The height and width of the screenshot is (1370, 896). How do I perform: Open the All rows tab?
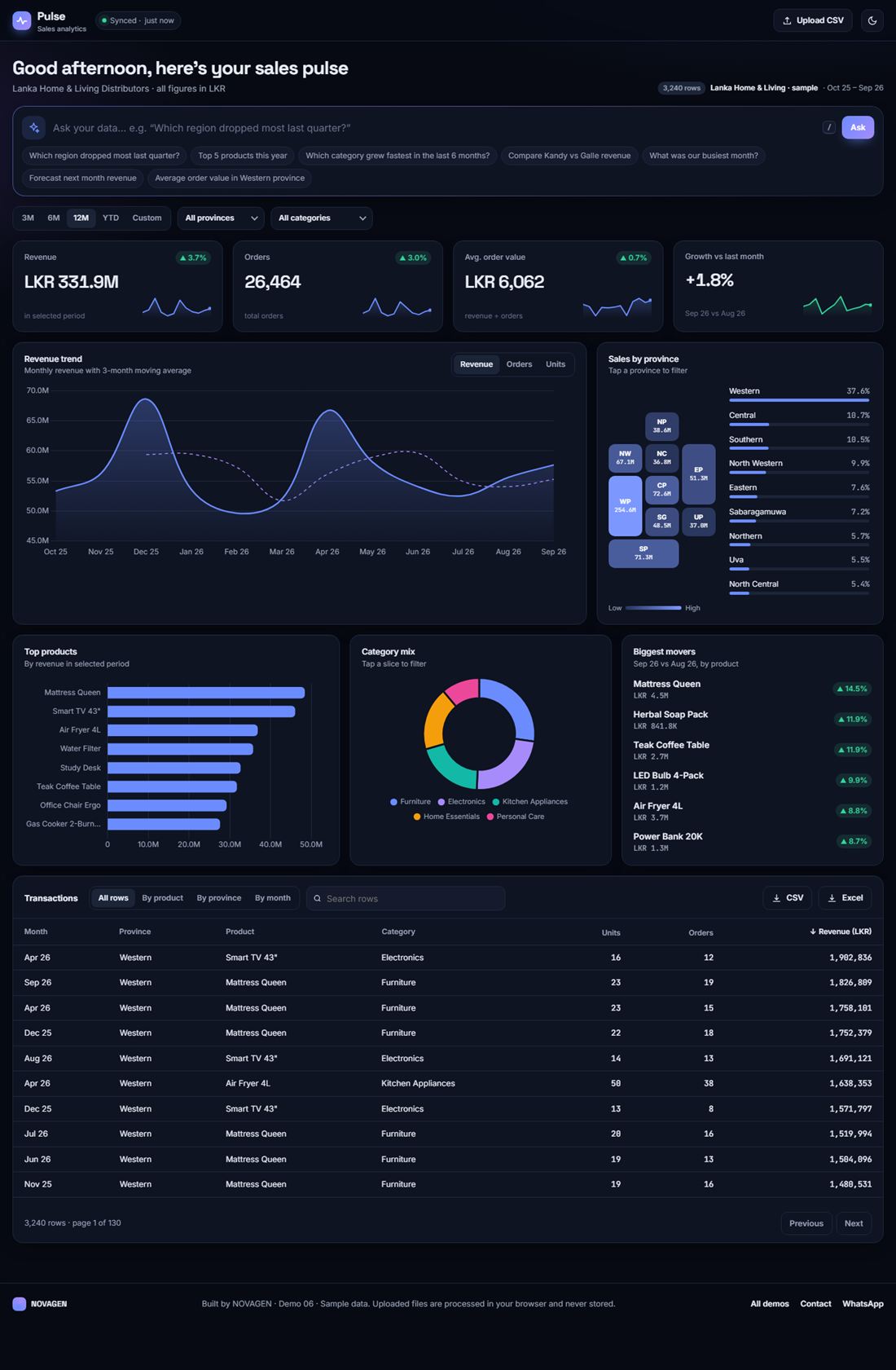pyautogui.click(x=113, y=898)
